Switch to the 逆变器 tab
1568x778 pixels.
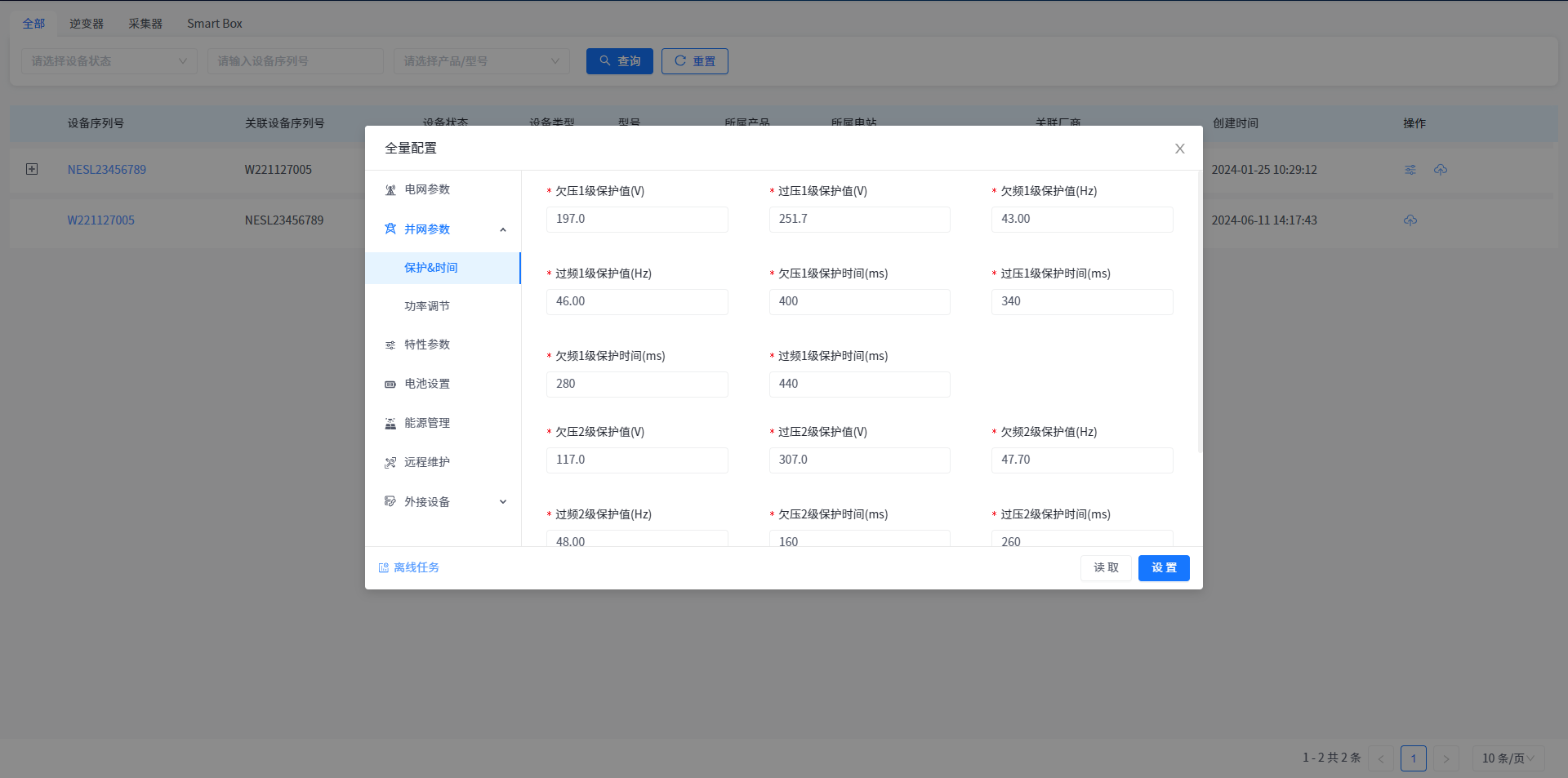tap(87, 24)
